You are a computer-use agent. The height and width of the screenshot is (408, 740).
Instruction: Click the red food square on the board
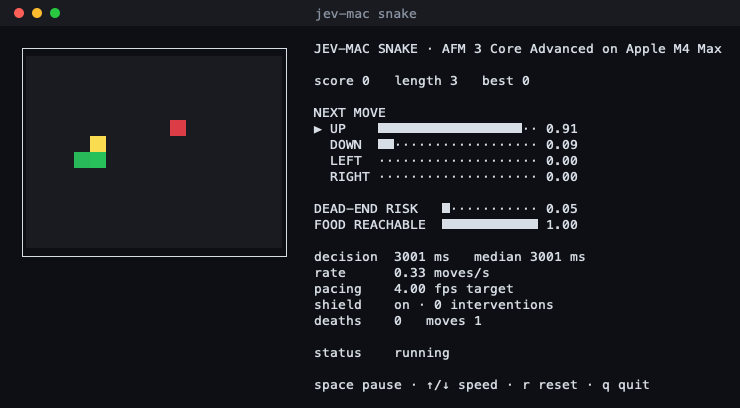[x=178, y=128]
